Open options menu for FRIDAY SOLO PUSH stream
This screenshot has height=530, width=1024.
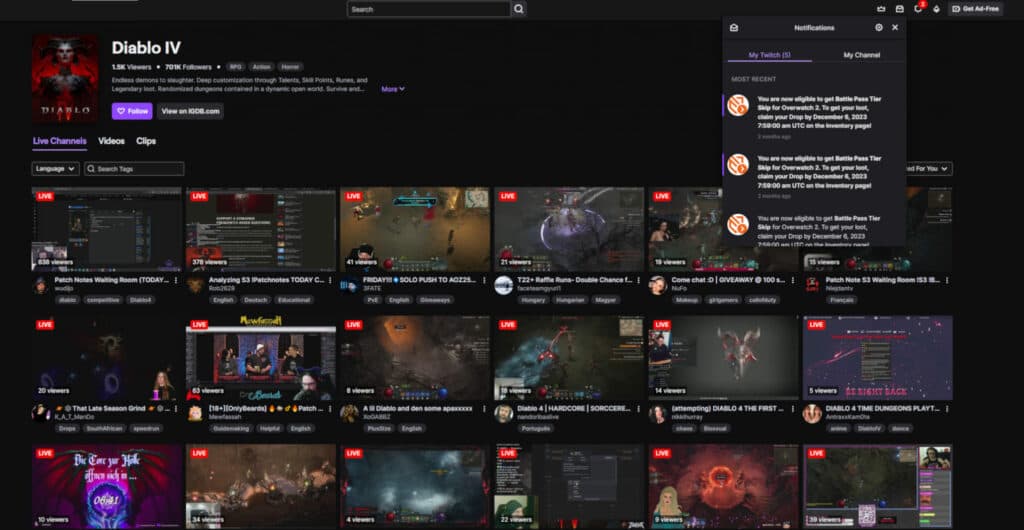tap(484, 280)
